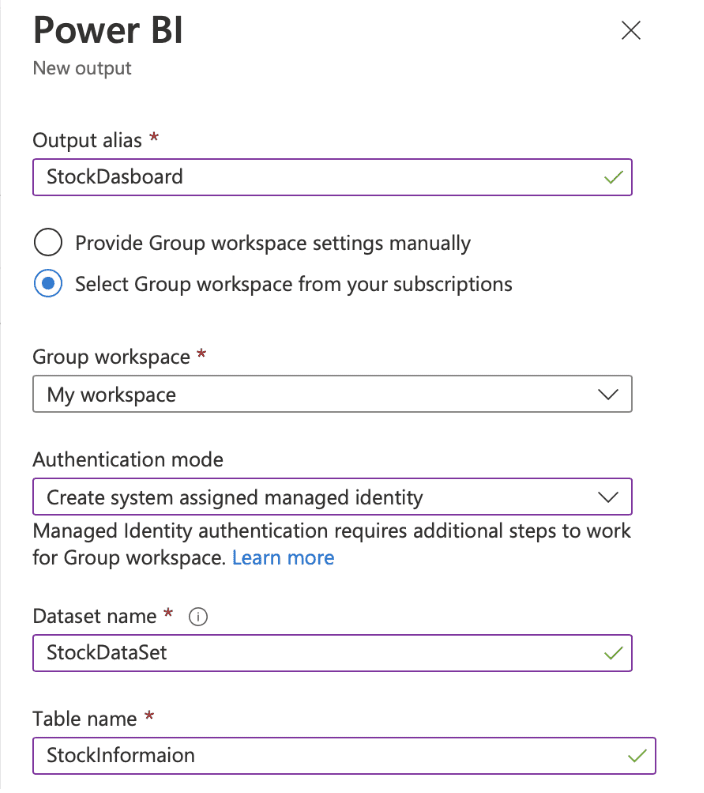Viewport: 704px width, 793px height.
Task: Click green checkmark in Dataset name field
Action: [x=613, y=653]
